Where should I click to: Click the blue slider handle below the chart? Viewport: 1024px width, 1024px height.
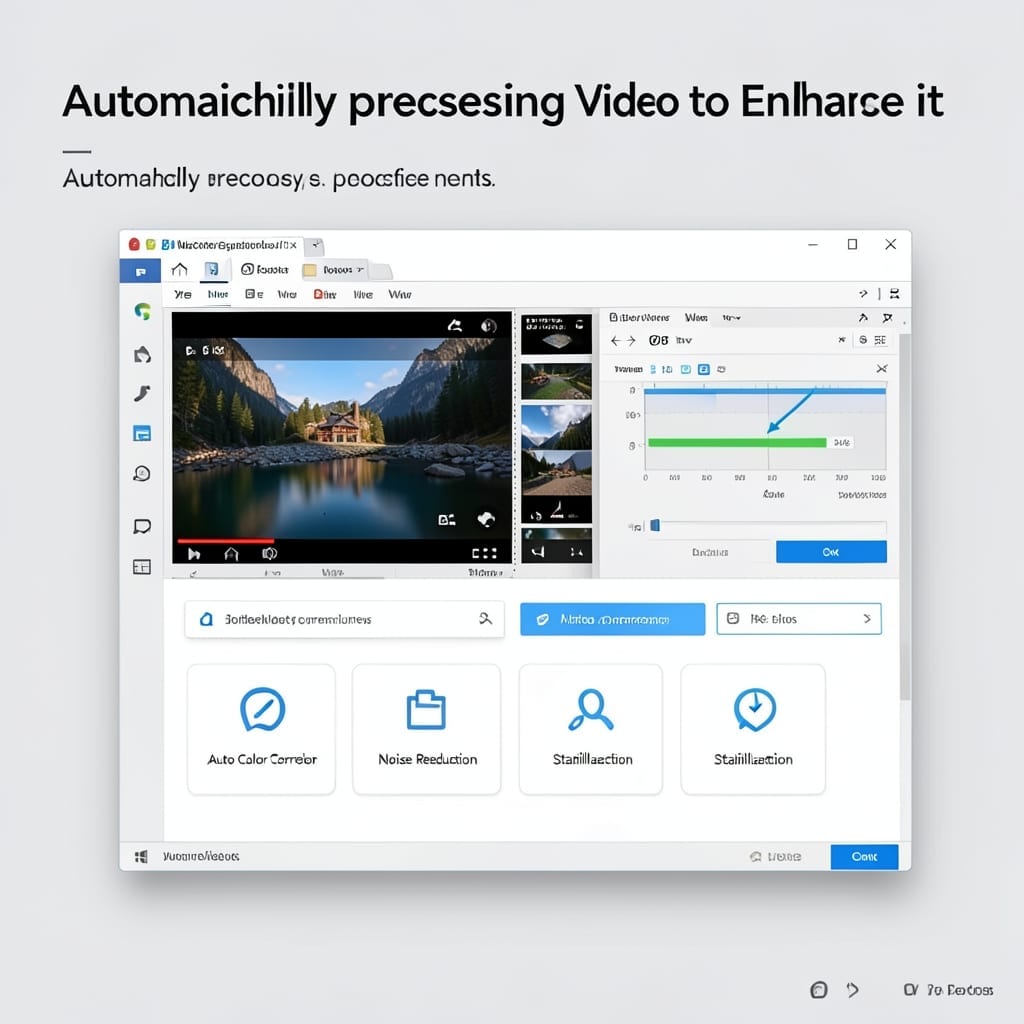click(655, 526)
